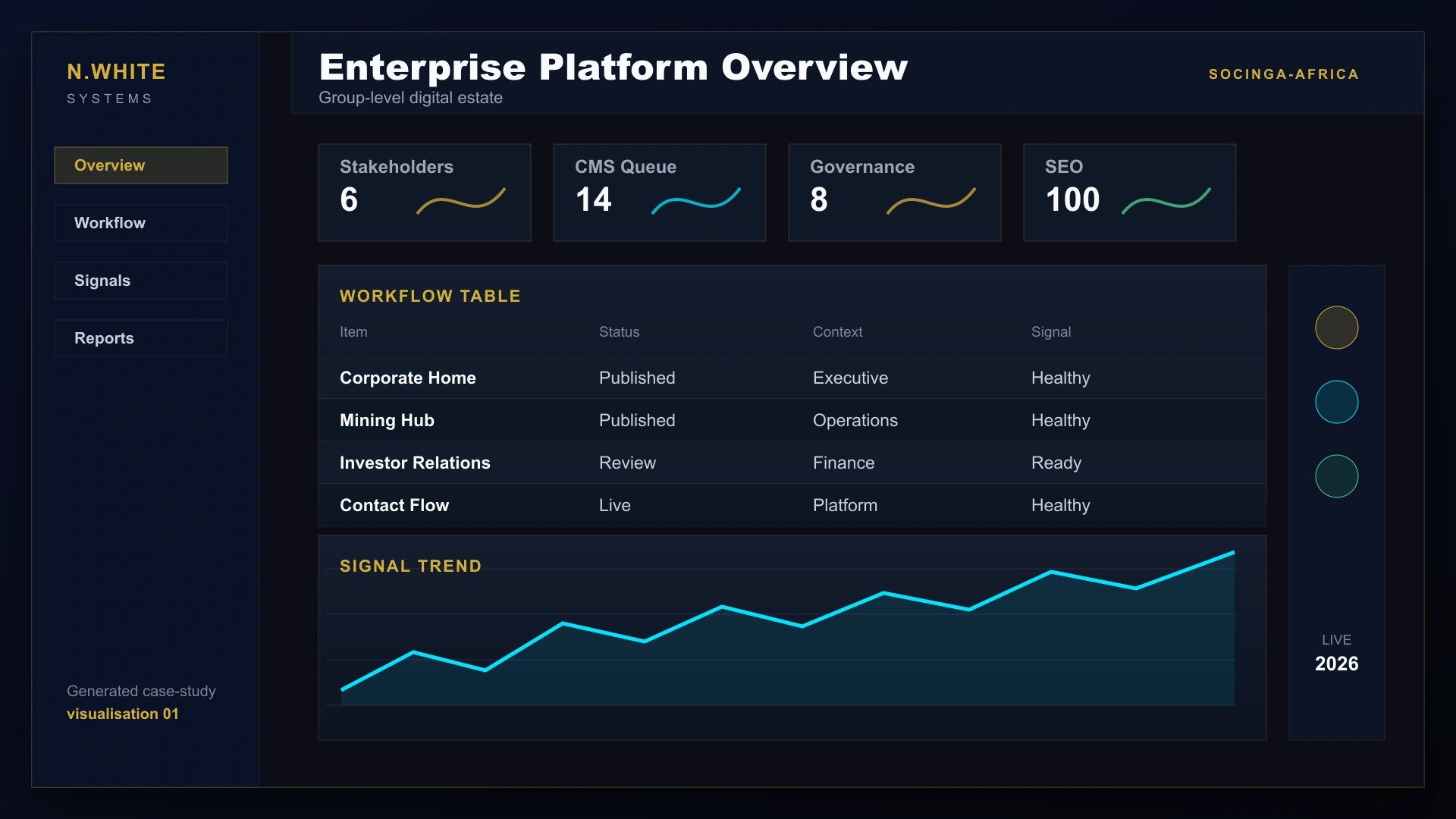Click the SIGNAL TREND heading

(410, 566)
